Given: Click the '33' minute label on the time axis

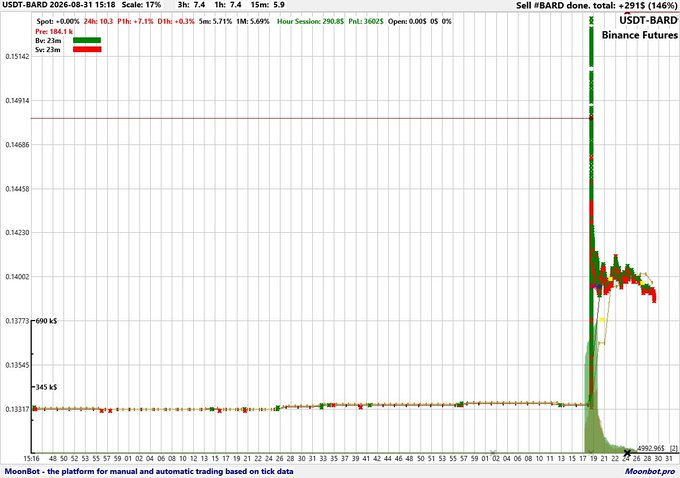Looking at the screenshot, I should coord(323,458).
